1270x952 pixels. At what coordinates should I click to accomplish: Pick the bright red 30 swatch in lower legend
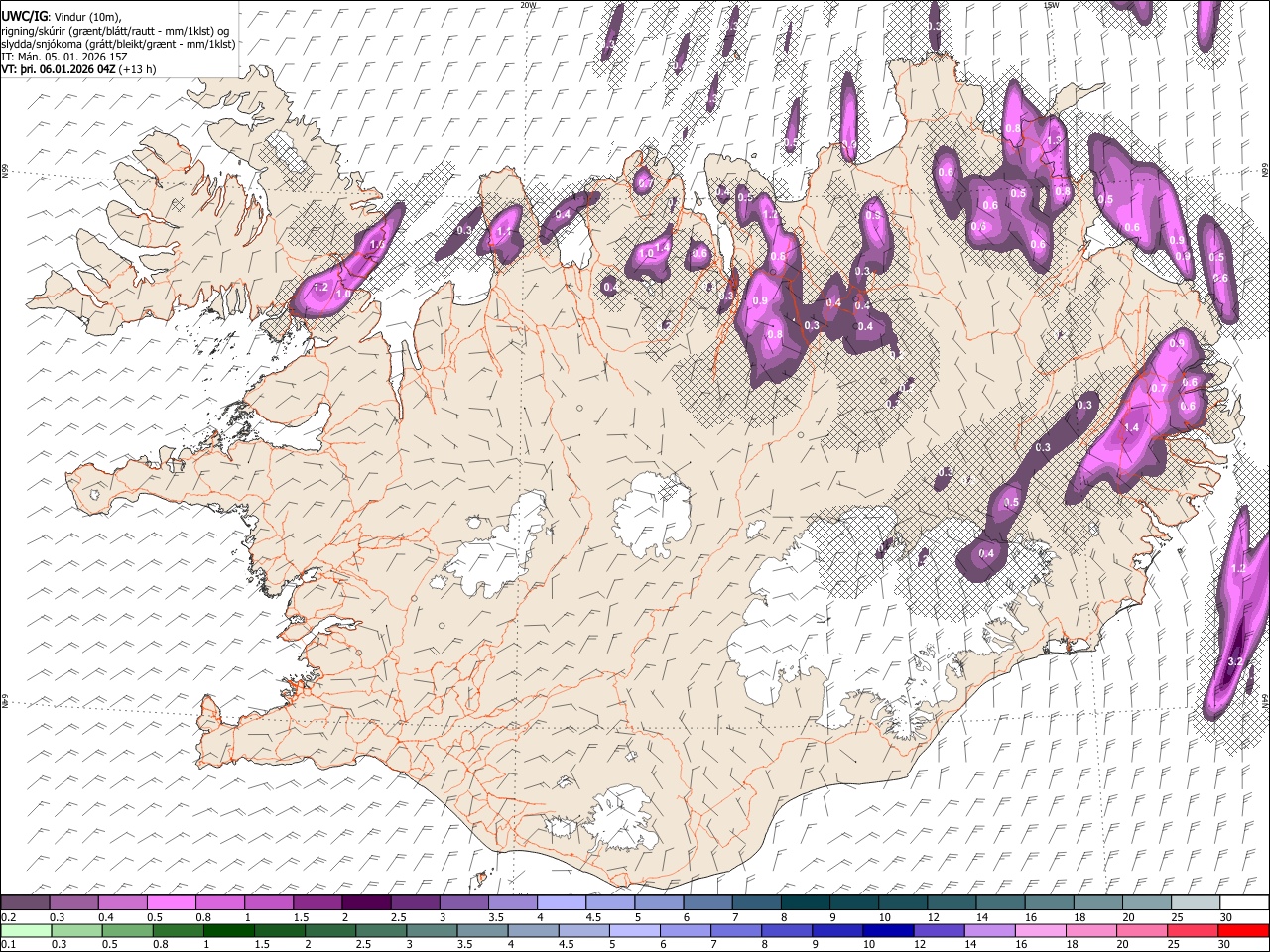point(1243,930)
